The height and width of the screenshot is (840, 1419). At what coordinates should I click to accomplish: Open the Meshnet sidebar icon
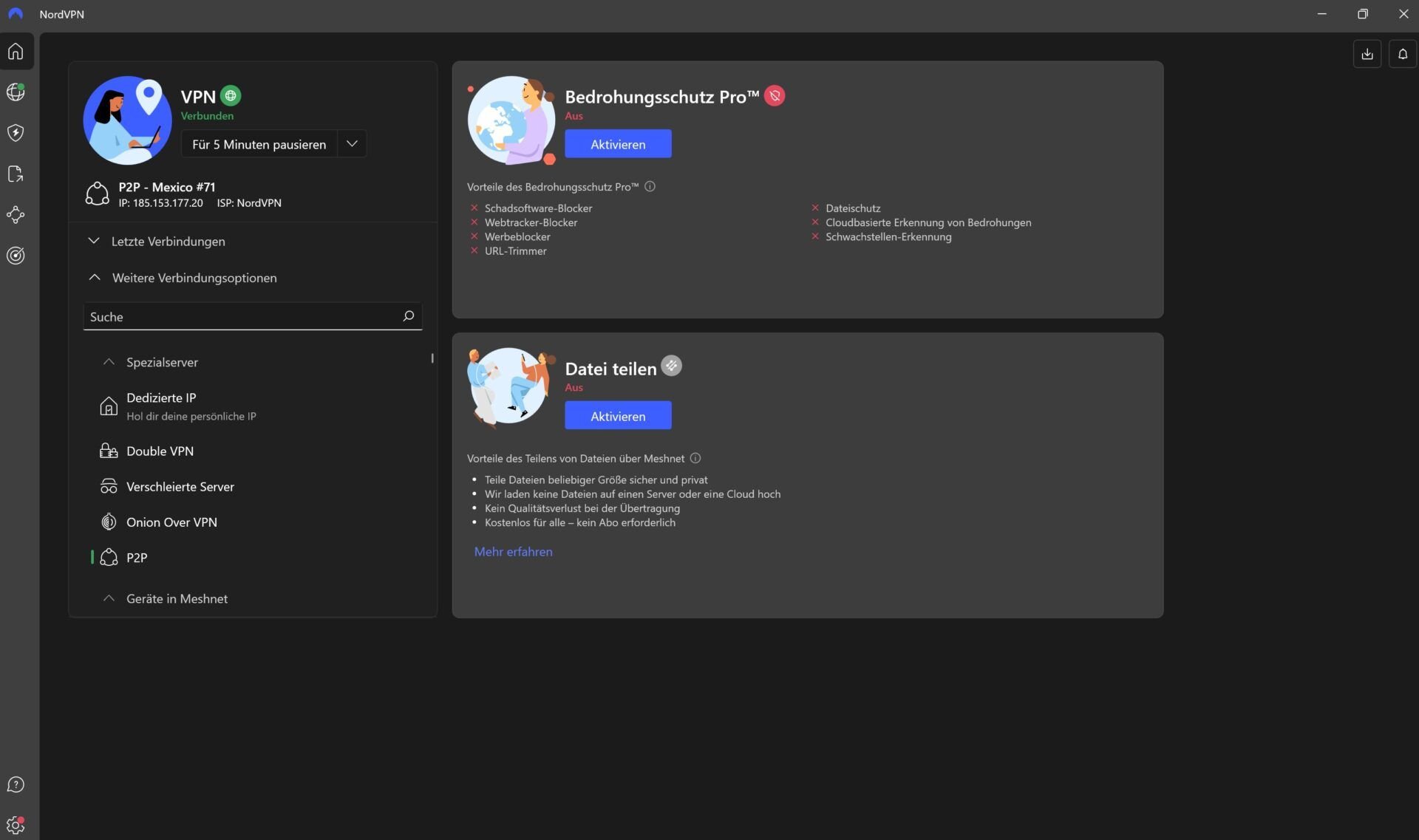click(x=16, y=215)
